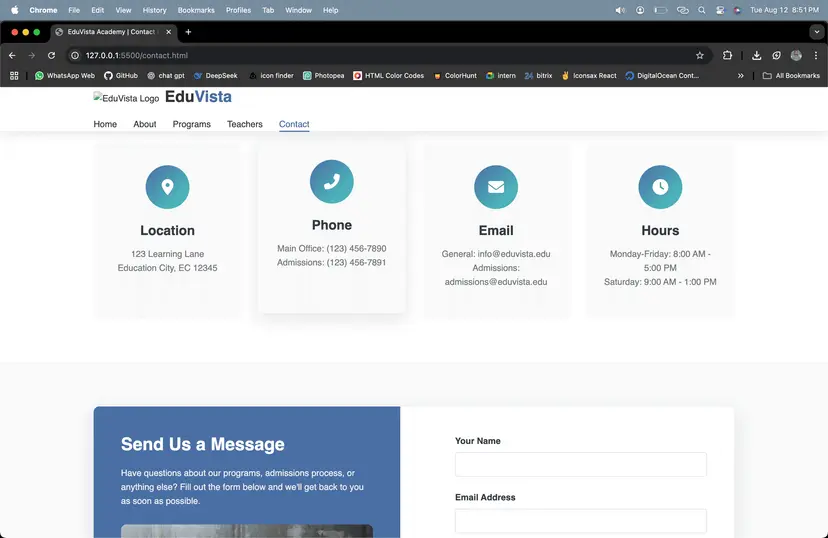Bookmark this page with the star icon

click(x=700, y=56)
